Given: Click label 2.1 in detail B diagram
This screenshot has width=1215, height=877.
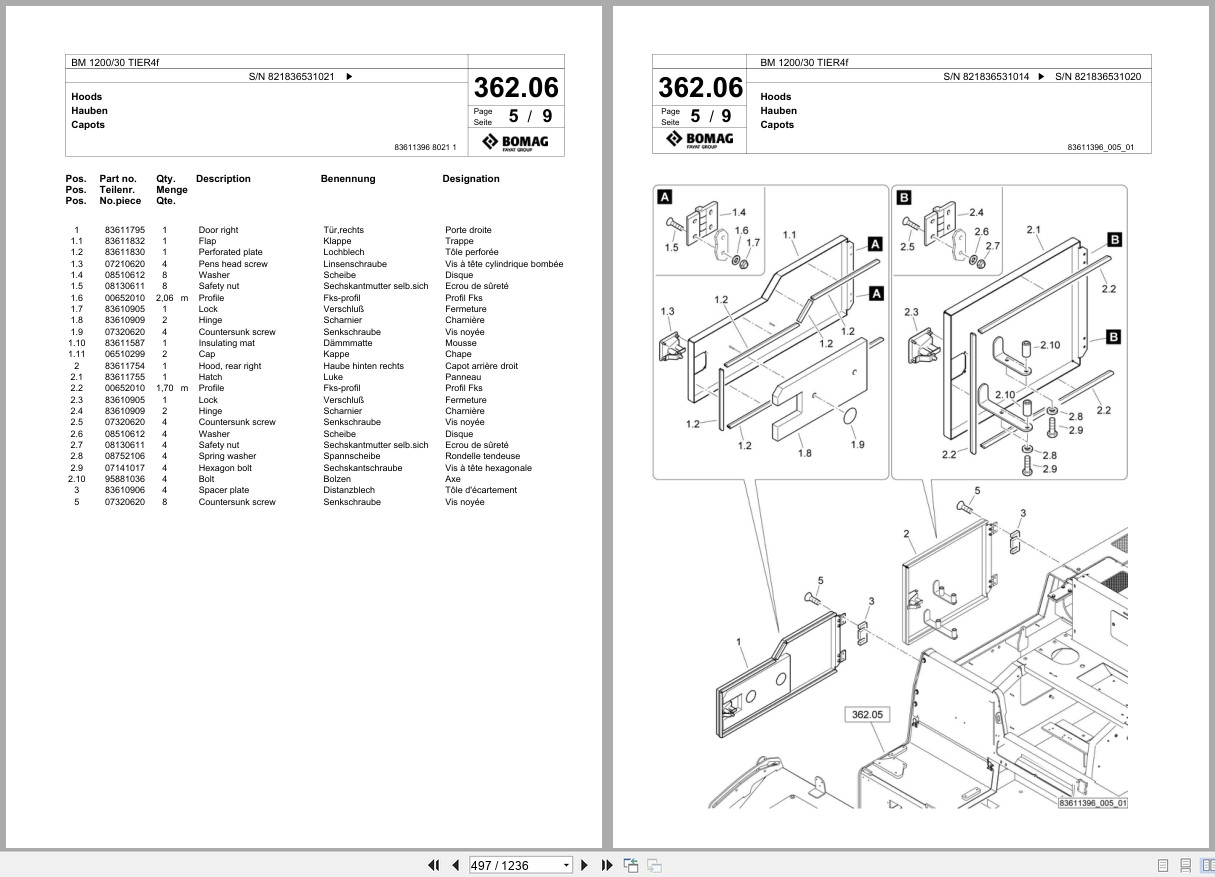Looking at the screenshot, I should 1034,230.
